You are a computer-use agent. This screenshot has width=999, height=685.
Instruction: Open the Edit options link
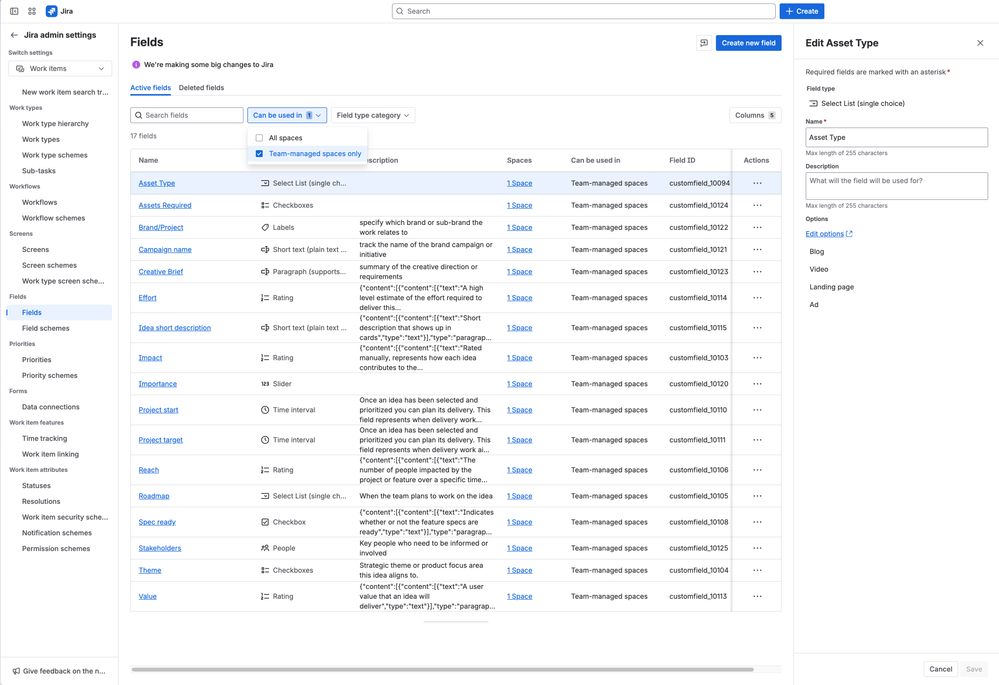pos(824,234)
